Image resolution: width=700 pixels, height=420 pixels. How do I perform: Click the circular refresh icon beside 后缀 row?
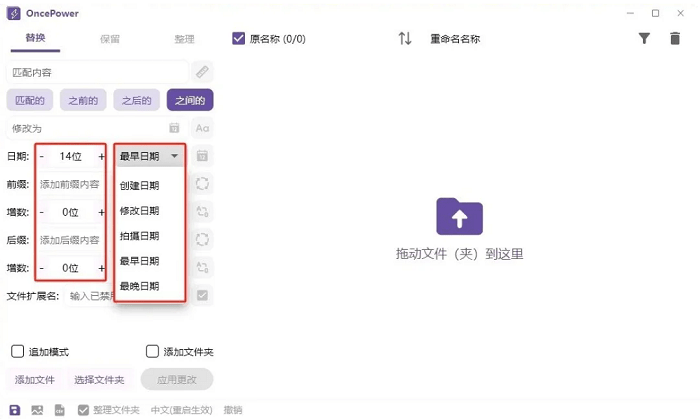(x=202, y=240)
